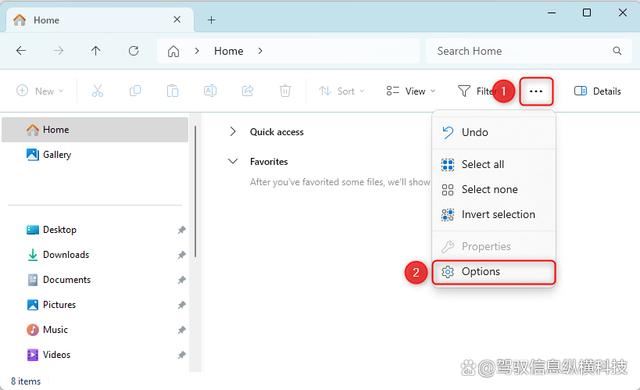The height and width of the screenshot is (390, 640).
Task: Expand the Quick access section
Action: click(233, 131)
